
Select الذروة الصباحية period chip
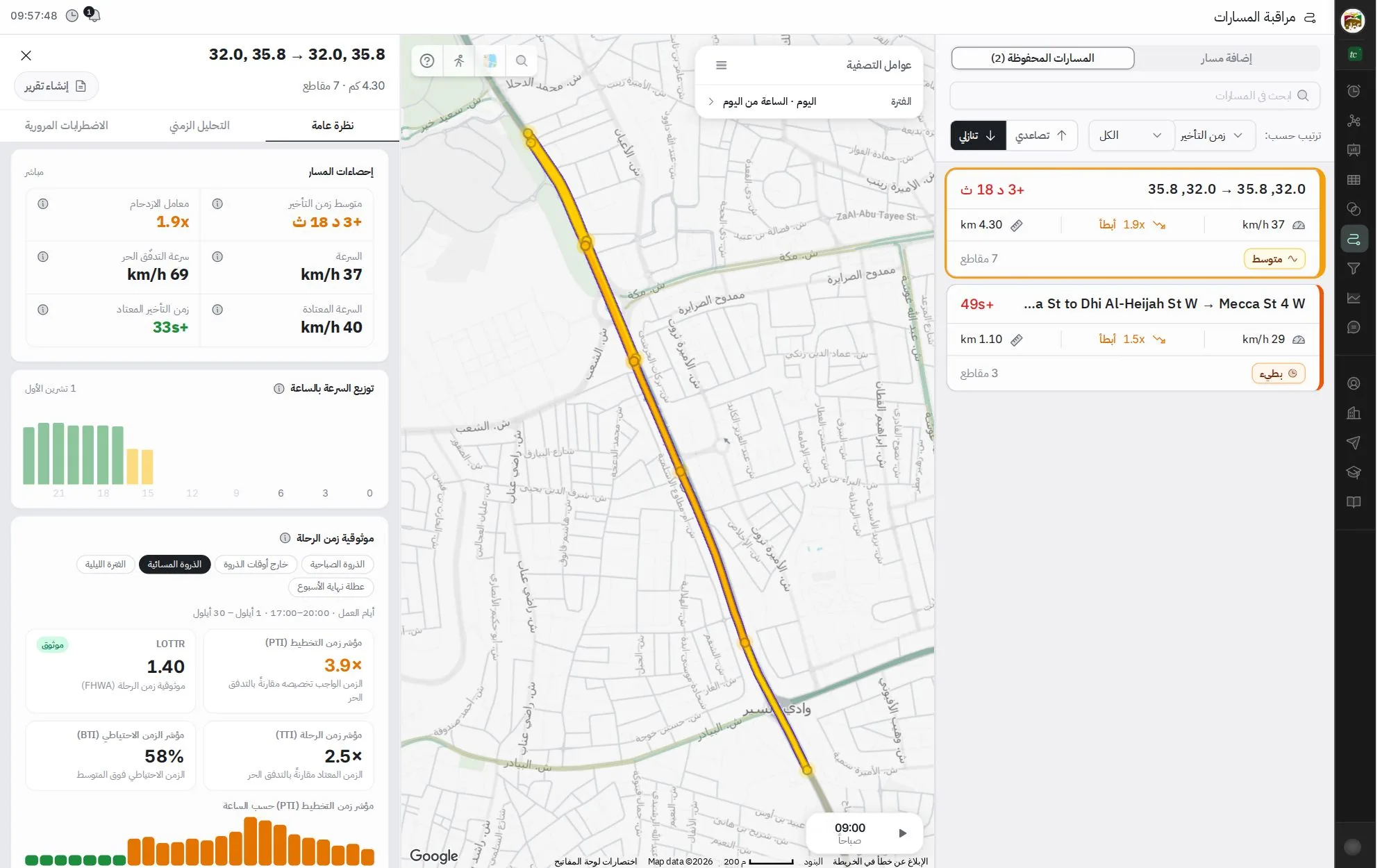pos(338,565)
